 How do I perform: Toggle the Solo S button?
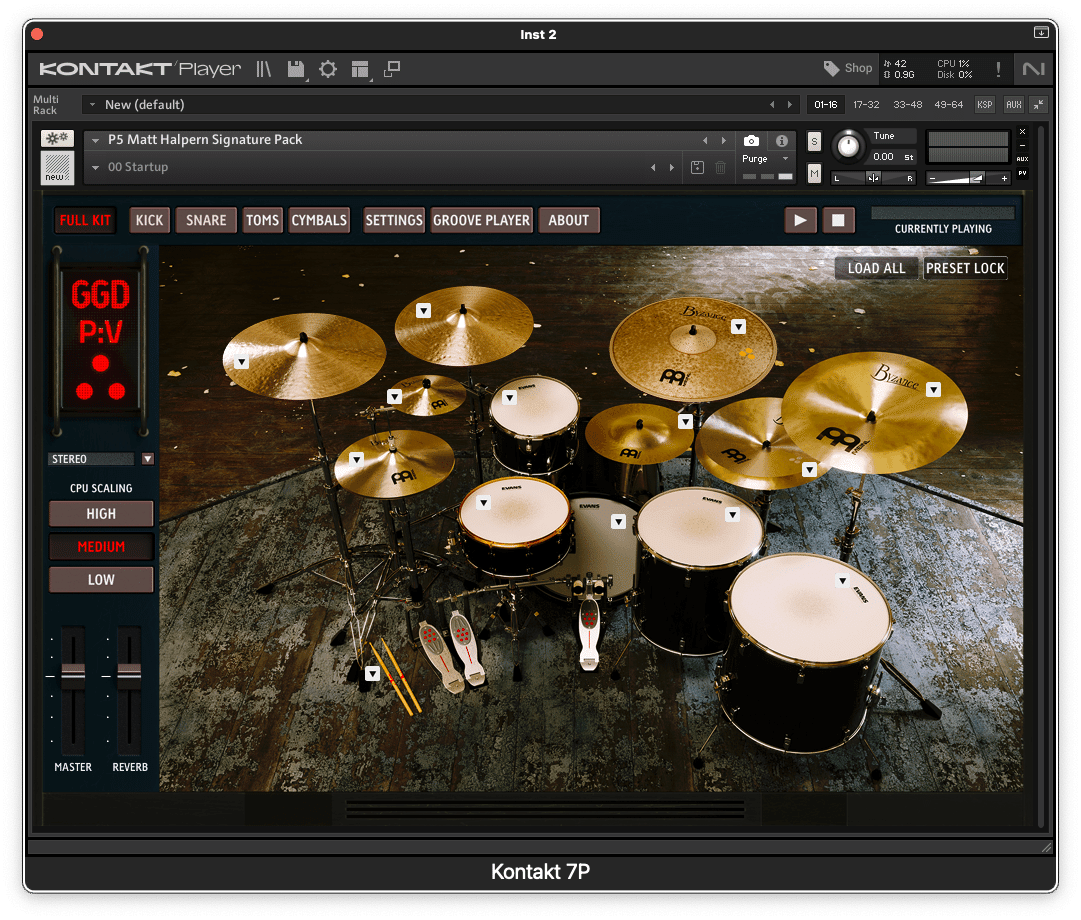814,141
